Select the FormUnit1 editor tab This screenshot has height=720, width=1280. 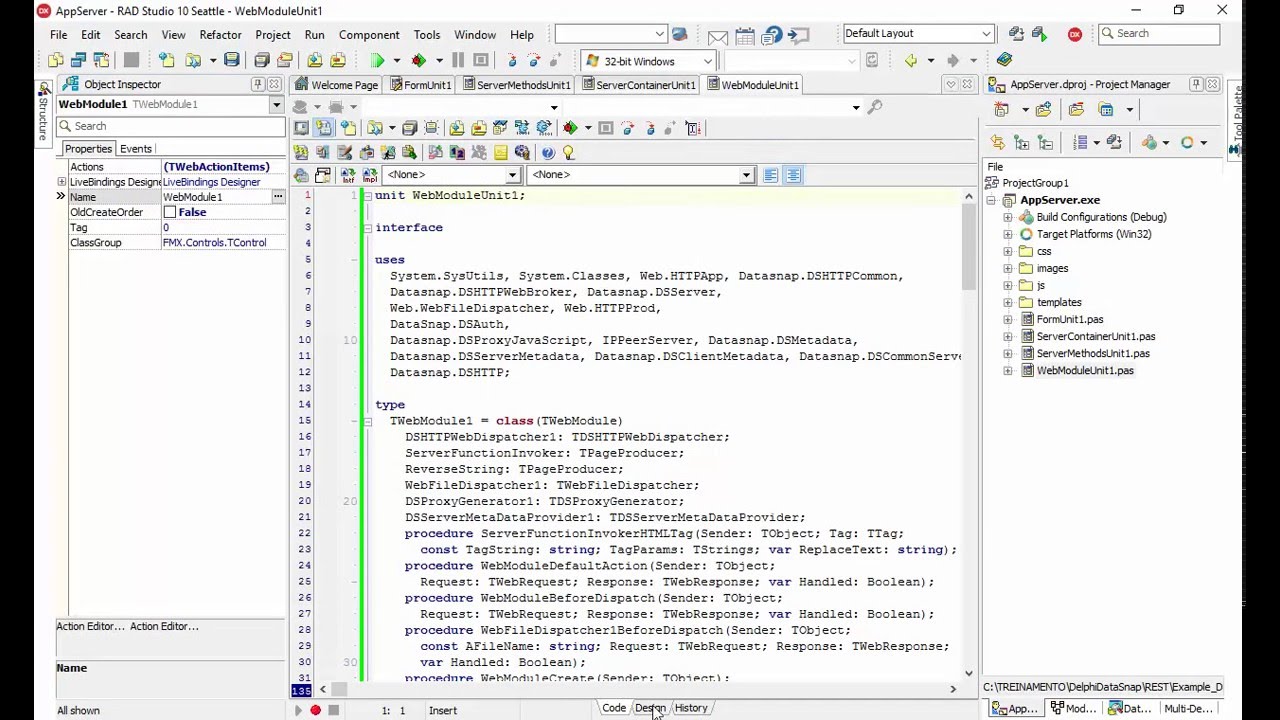(x=419, y=85)
